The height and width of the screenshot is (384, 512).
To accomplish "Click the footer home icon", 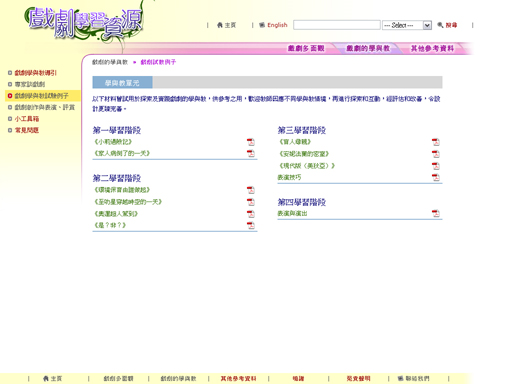I will pos(46,378).
